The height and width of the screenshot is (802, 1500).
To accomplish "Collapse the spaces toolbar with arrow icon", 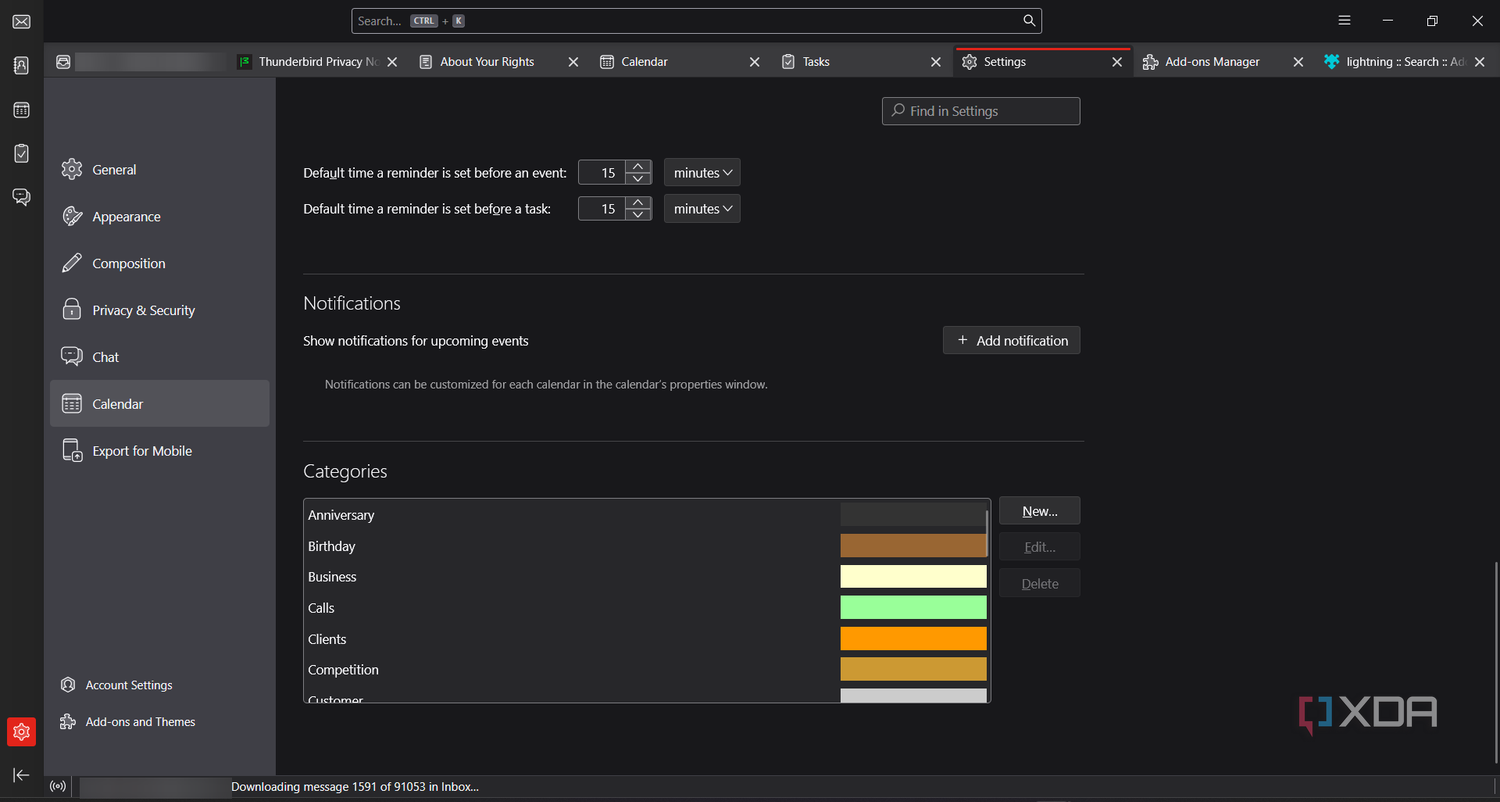I will pyautogui.click(x=21, y=775).
